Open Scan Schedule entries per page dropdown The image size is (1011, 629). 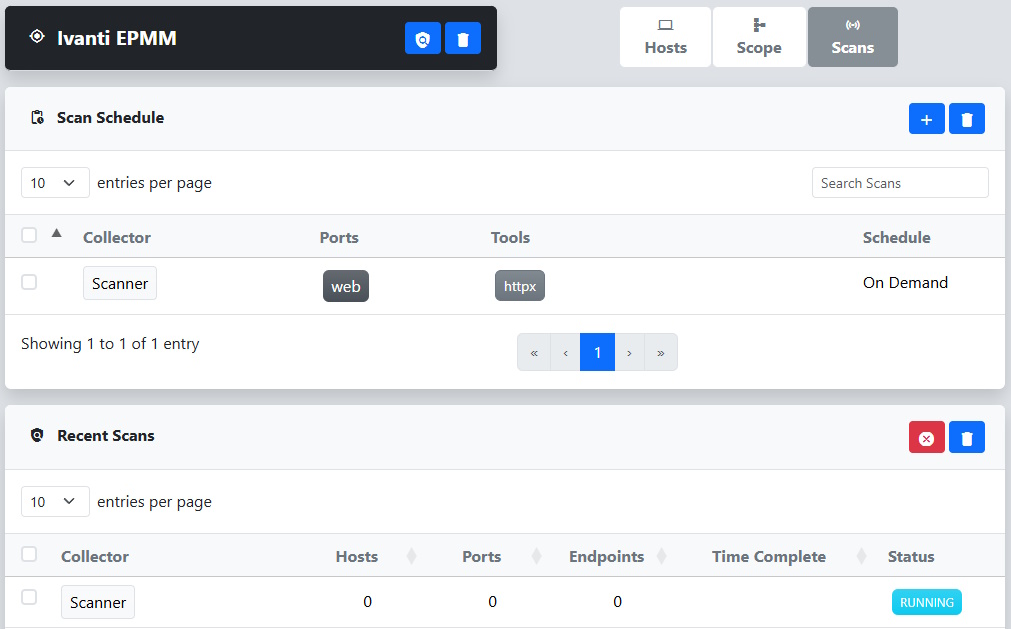[55, 183]
